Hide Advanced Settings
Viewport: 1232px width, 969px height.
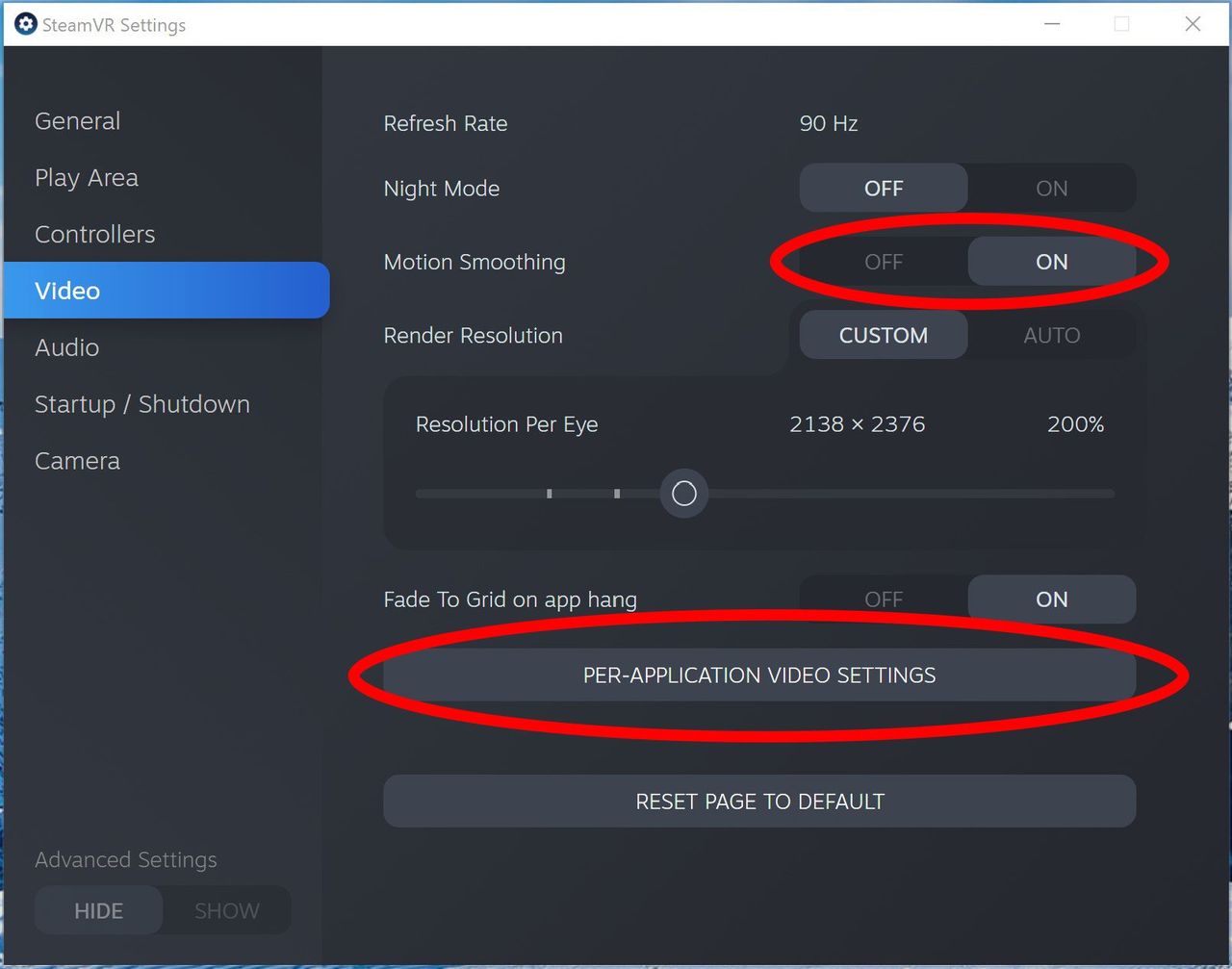click(x=99, y=910)
